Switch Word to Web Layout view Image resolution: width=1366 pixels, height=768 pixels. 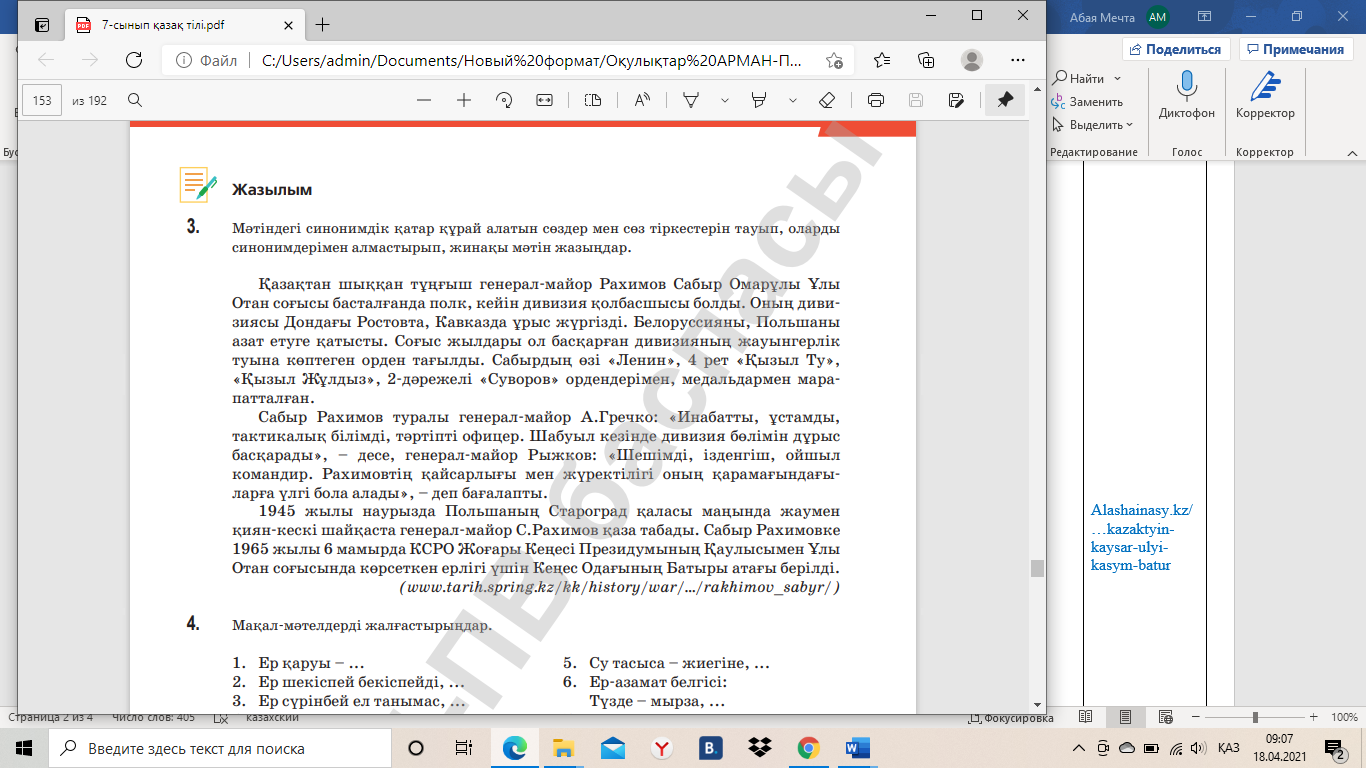tap(1164, 718)
